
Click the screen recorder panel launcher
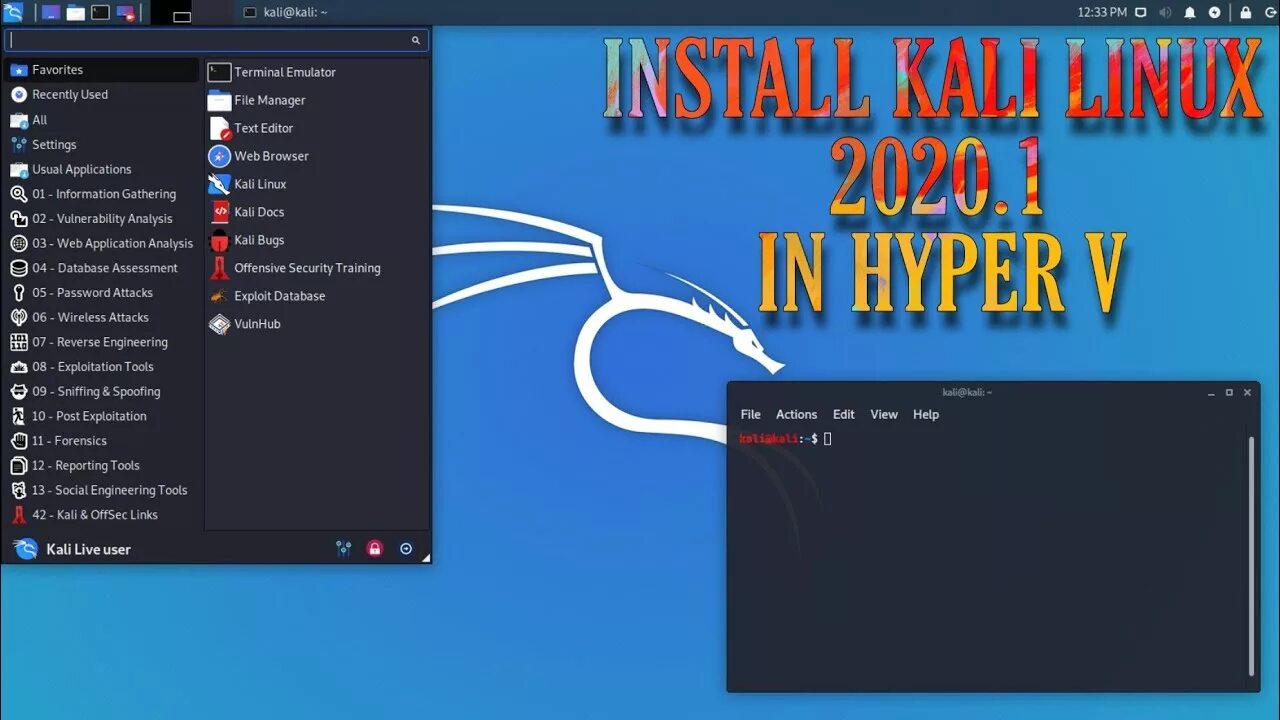[126, 13]
